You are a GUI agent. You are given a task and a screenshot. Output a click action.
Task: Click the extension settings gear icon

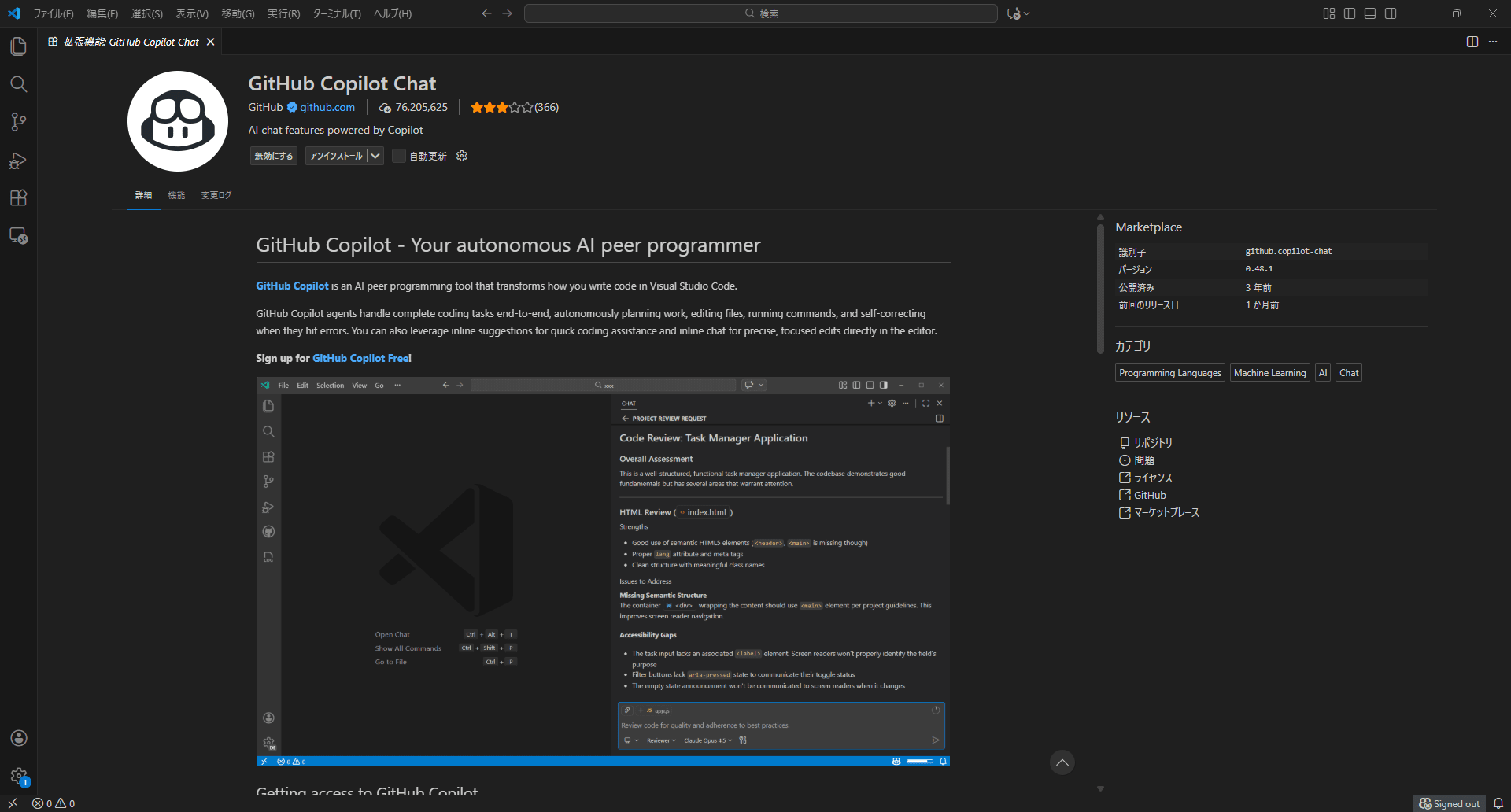462,156
